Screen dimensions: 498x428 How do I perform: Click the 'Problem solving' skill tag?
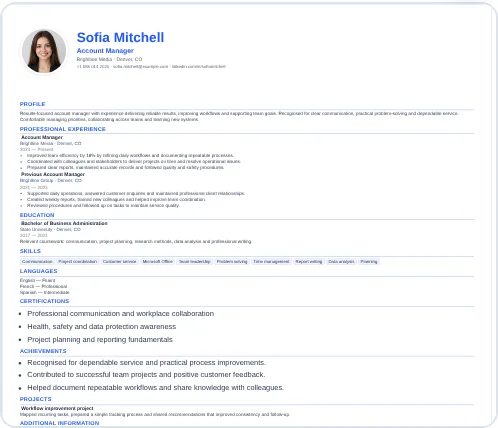click(x=232, y=262)
